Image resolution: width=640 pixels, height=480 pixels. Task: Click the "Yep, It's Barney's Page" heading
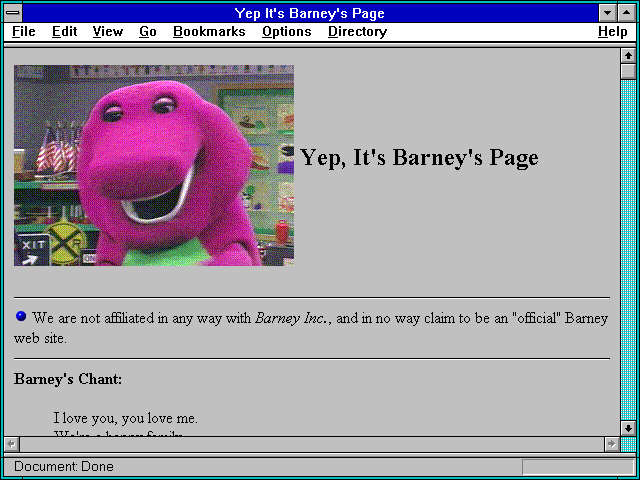[x=419, y=158]
